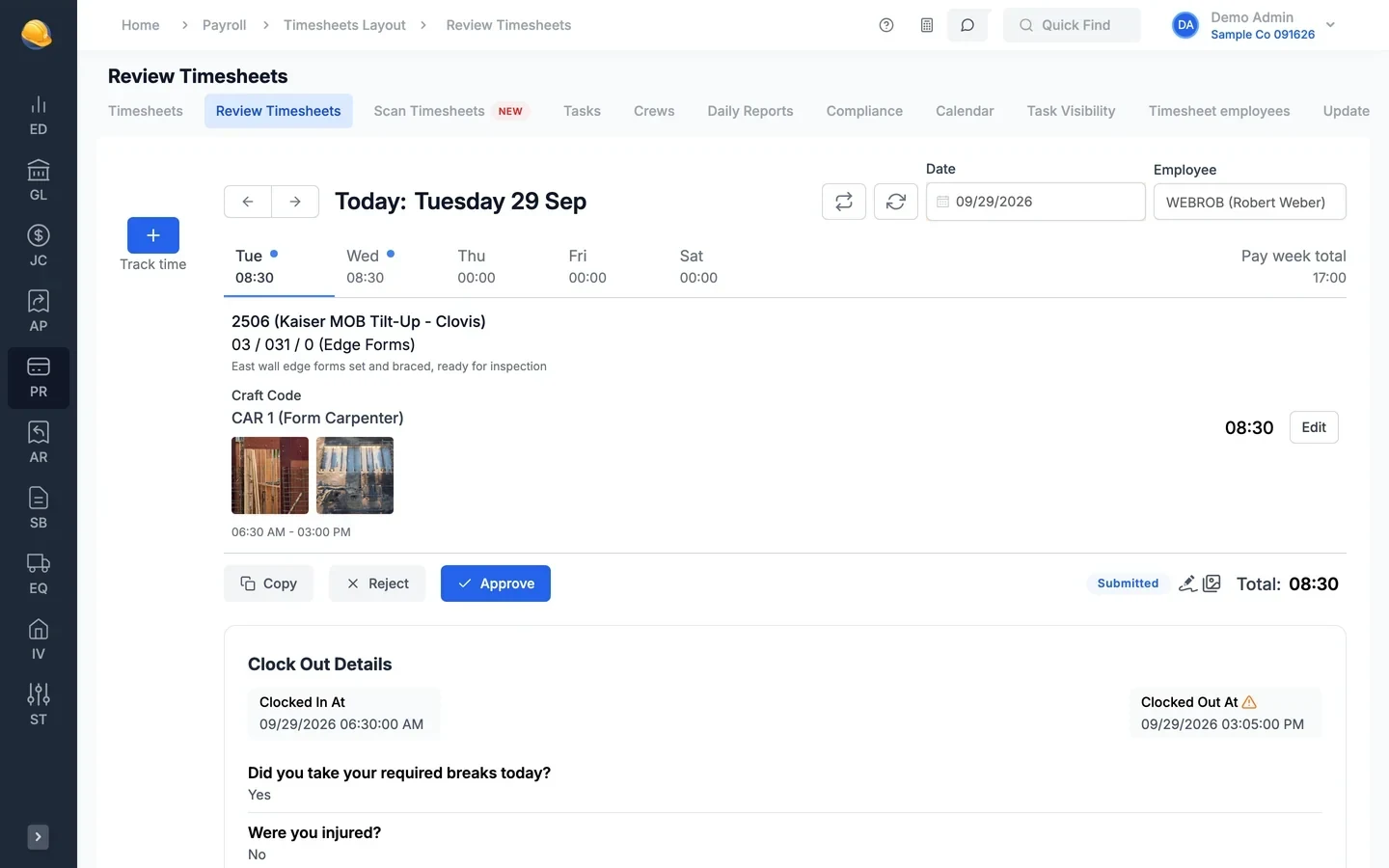Click Edit for the 08:30 entry
This screenshot has height=868, width=1389.
tap(1314, 427)
